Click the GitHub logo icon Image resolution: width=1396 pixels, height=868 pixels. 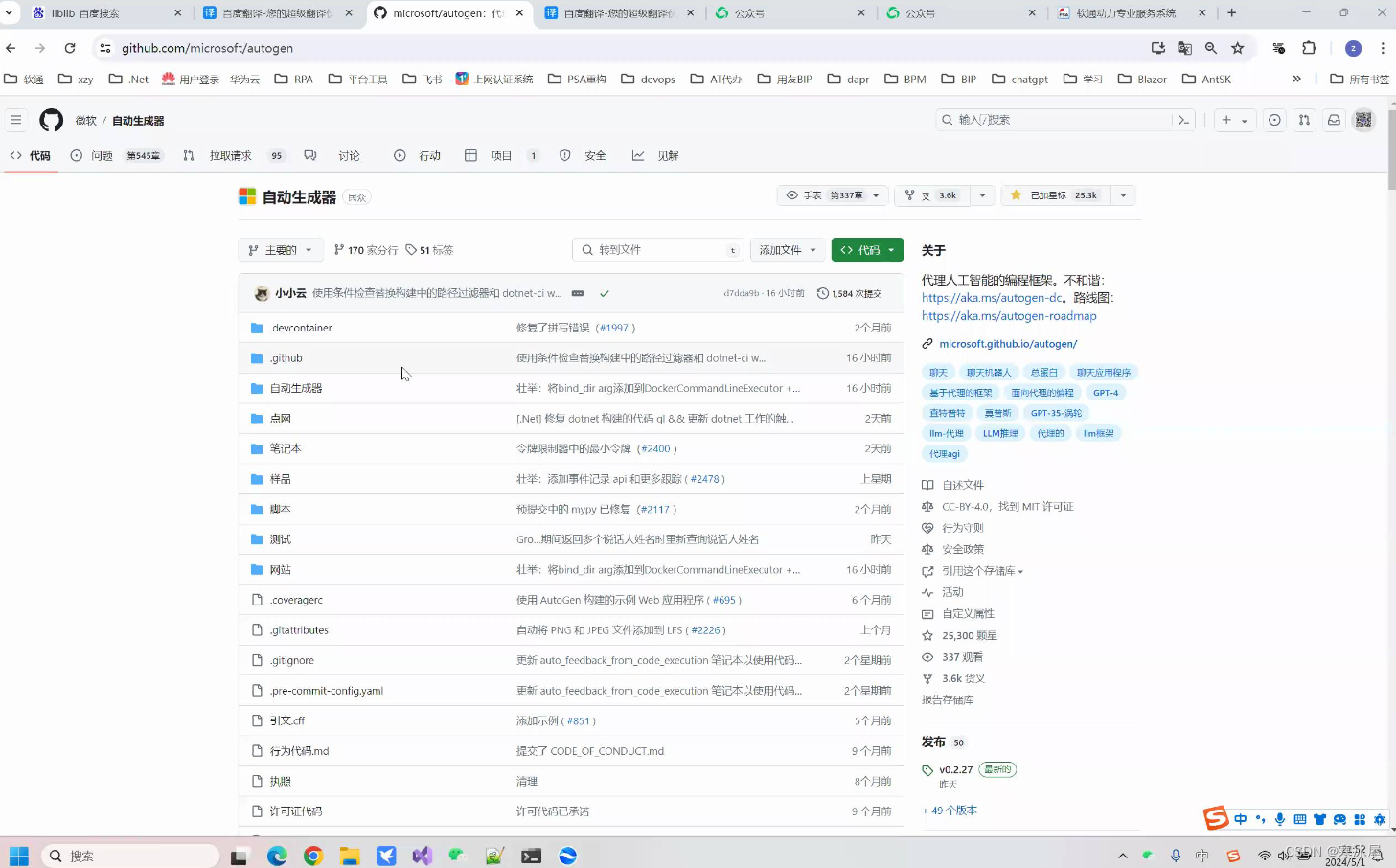[x=51, y=120]
